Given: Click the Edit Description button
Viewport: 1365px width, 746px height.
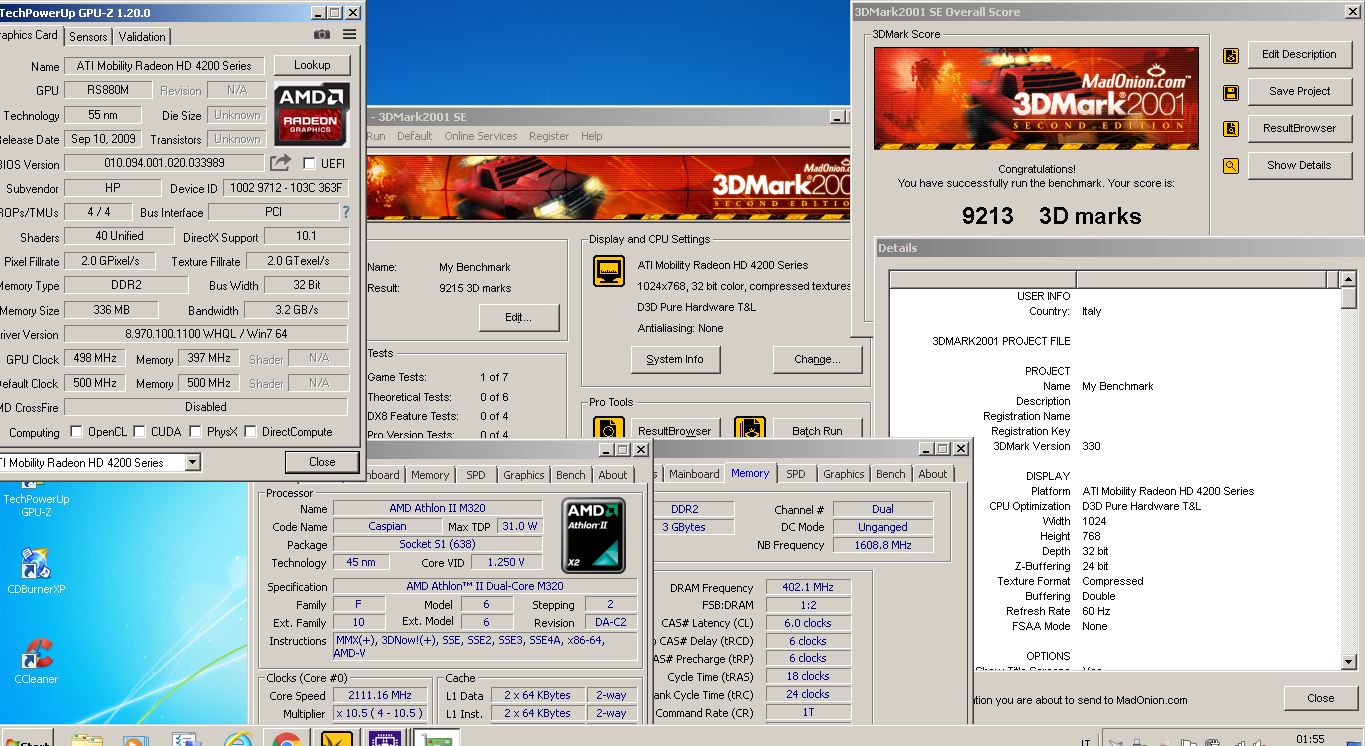Looking at the screenshot, I should pos(1299,54).
